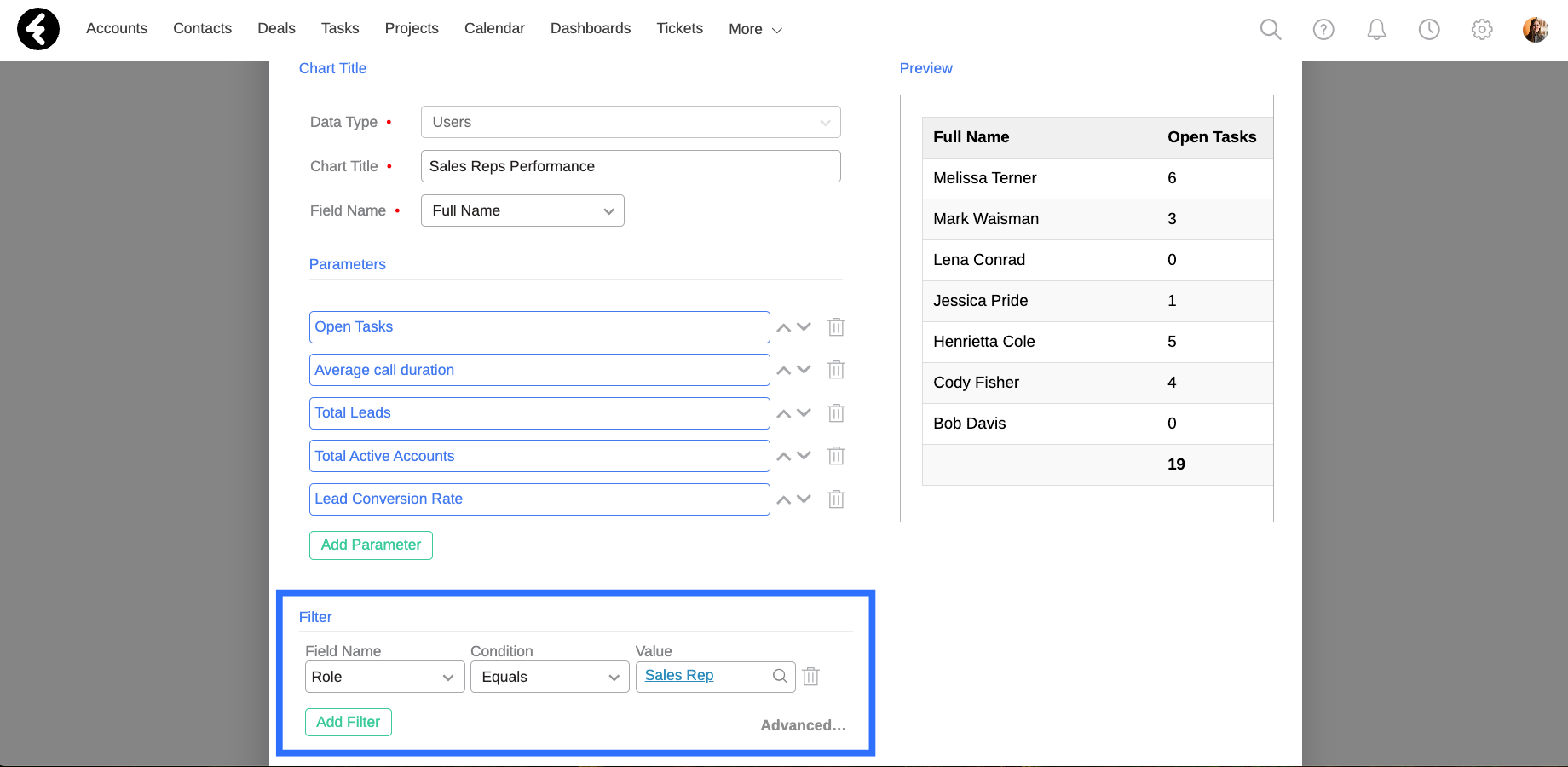Open the recent history clock icon
Viewport: 1568px width, 767px height.
(1429, 29)
